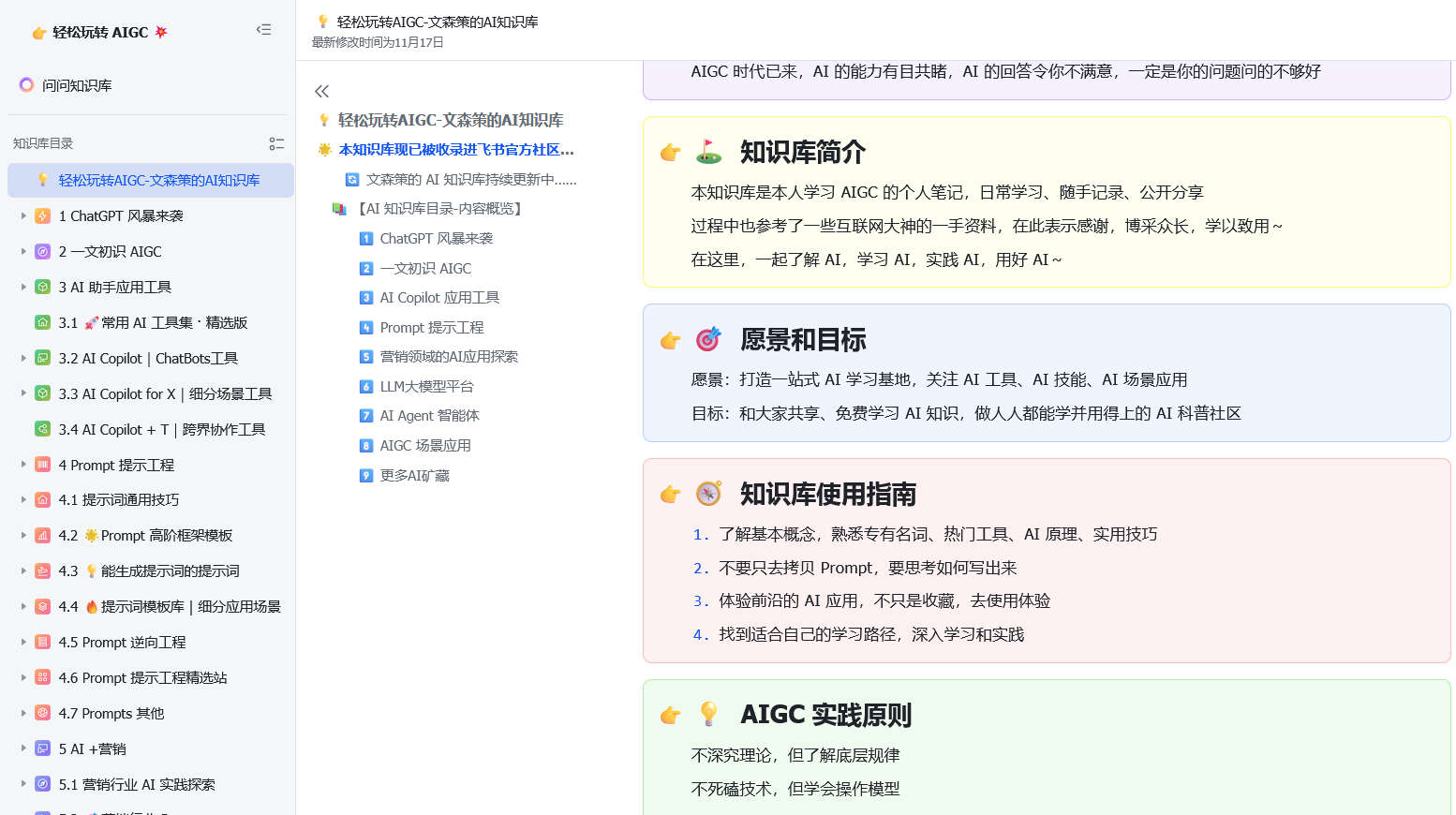Click orange icon of 1 ChatGPT 风暴来袭
The height and width of the screenshot is (815, 1456).
[x=42, y=215]
